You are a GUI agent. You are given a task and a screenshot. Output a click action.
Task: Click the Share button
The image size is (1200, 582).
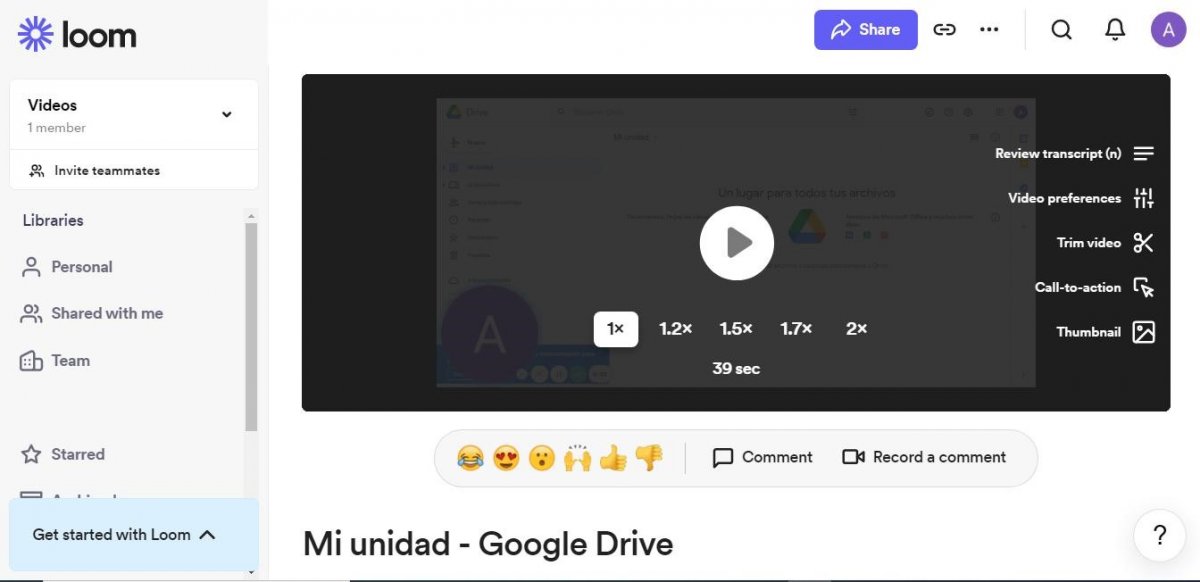[x=865, y=30]
